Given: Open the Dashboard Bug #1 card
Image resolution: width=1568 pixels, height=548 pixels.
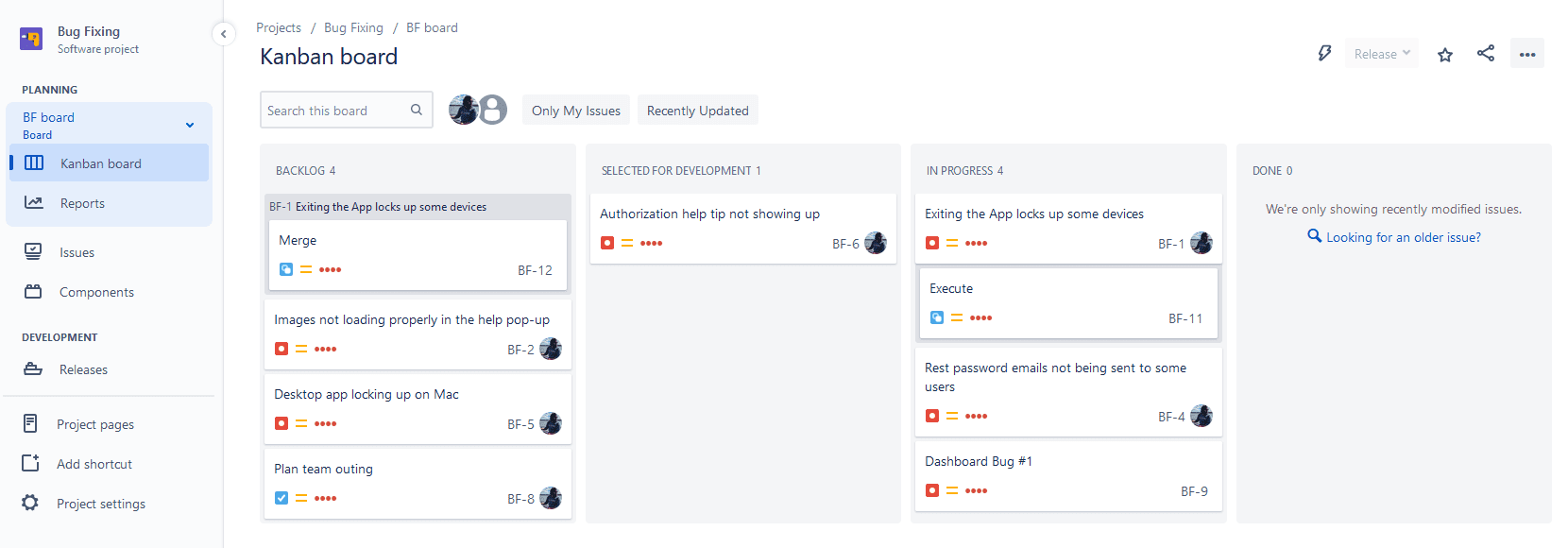Looking at the screenshot, I should pos(1068,476).
